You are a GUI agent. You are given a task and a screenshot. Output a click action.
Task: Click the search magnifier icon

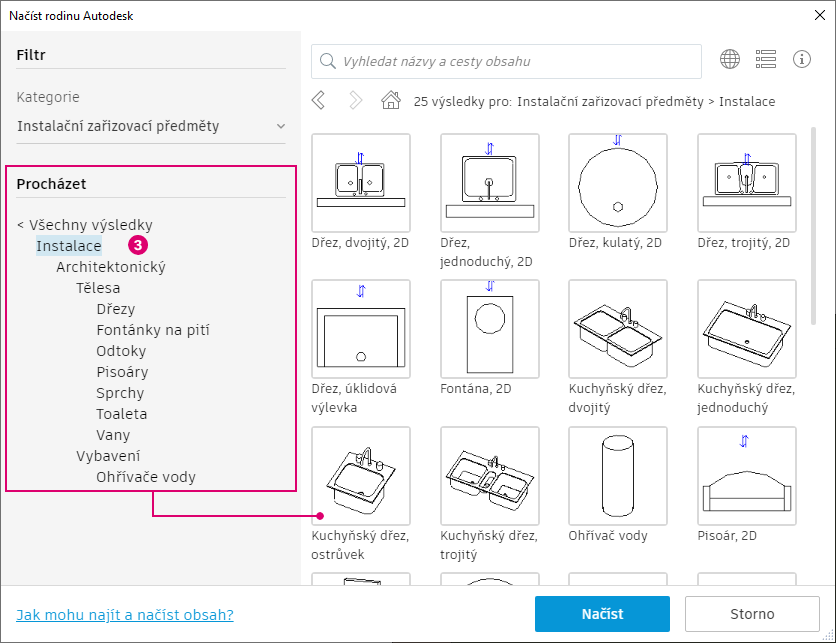point(327,61)
